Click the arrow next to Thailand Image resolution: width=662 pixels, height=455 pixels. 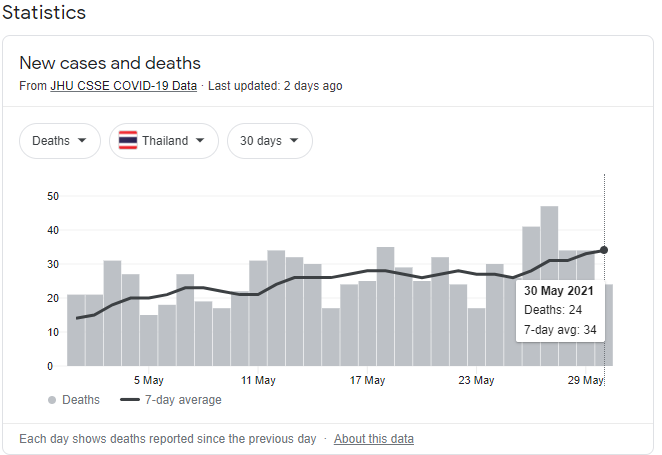(200, 141)
